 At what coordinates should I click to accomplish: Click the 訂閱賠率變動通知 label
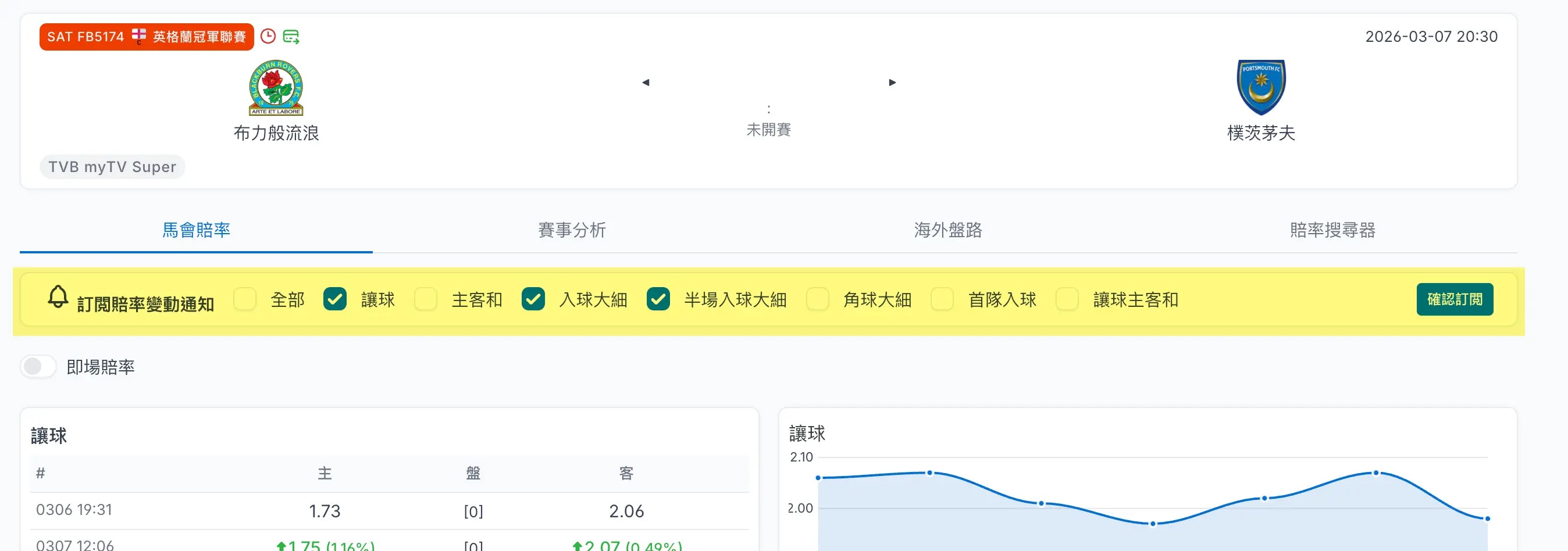145,303
